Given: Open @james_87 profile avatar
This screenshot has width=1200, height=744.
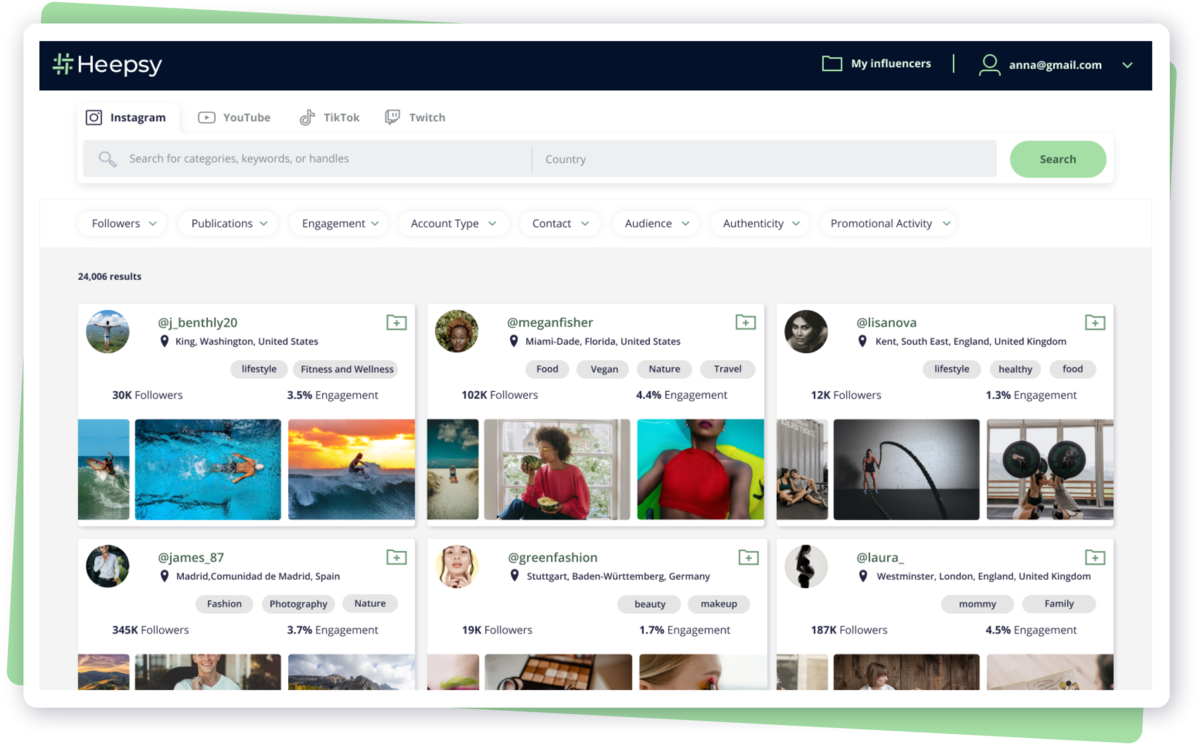Looking at the screenshot, I should tap(107, 566).
